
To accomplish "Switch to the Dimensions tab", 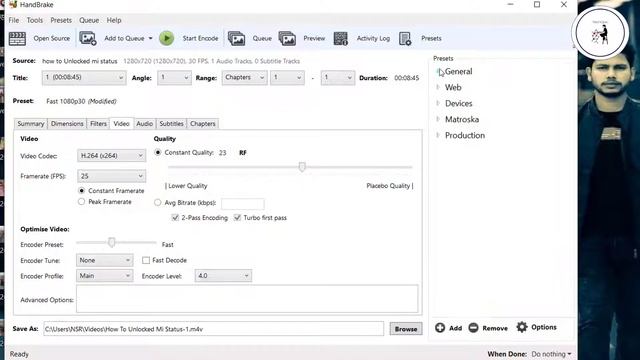I will tap(67, 124).
